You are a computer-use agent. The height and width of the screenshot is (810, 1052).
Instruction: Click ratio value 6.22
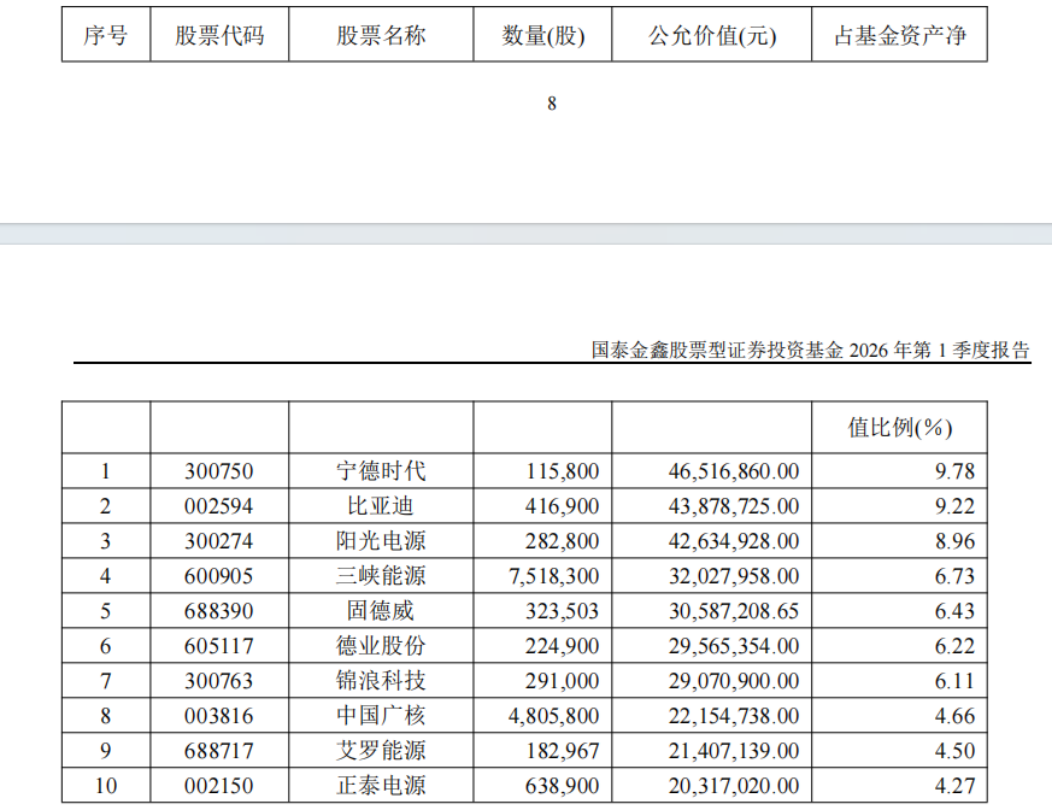[x=955, y=646]
